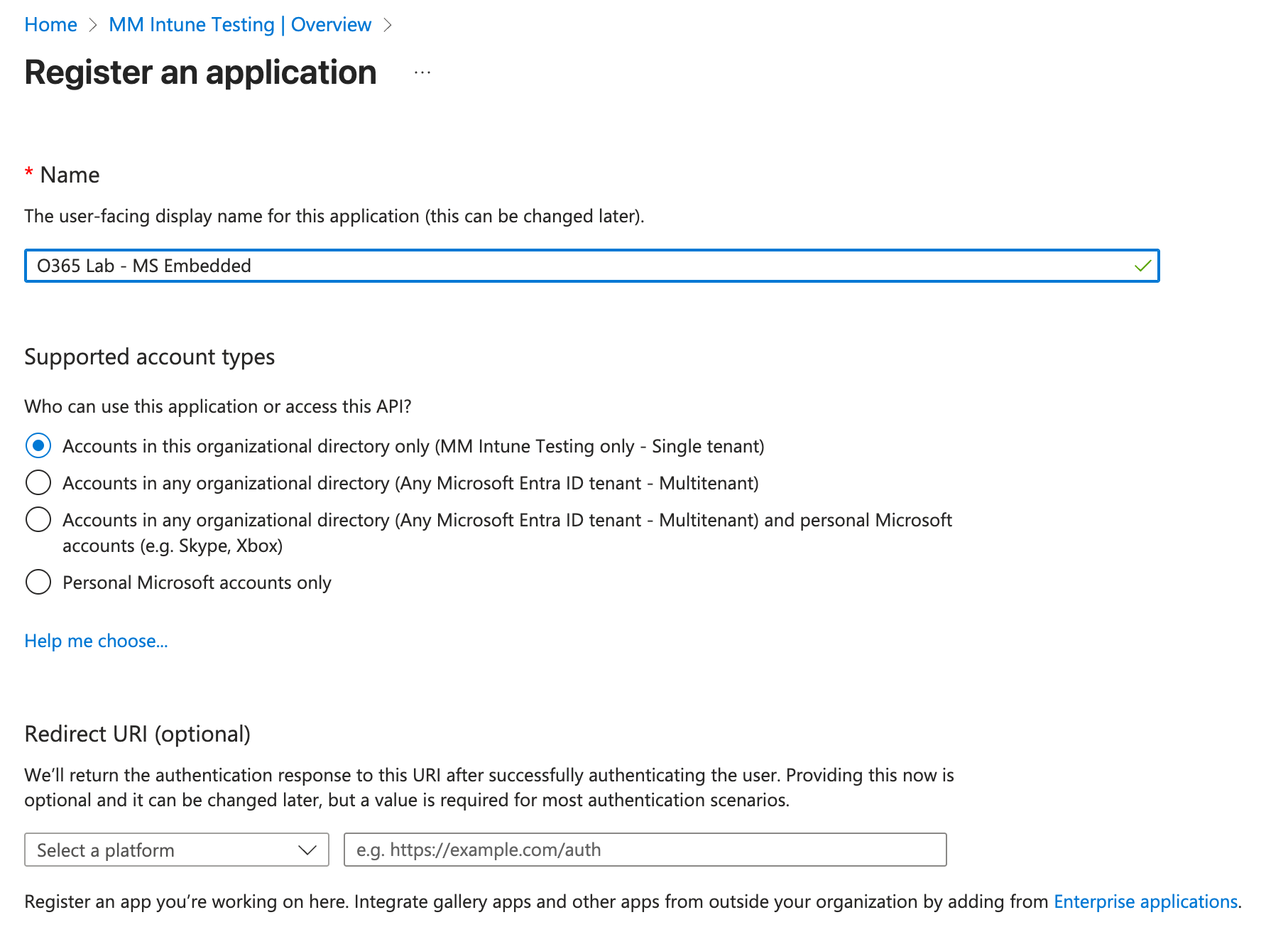The image size is (1288, 932).
Task: Click the Help me choose link
Action: pyautogui.click(x=96, y=641)
